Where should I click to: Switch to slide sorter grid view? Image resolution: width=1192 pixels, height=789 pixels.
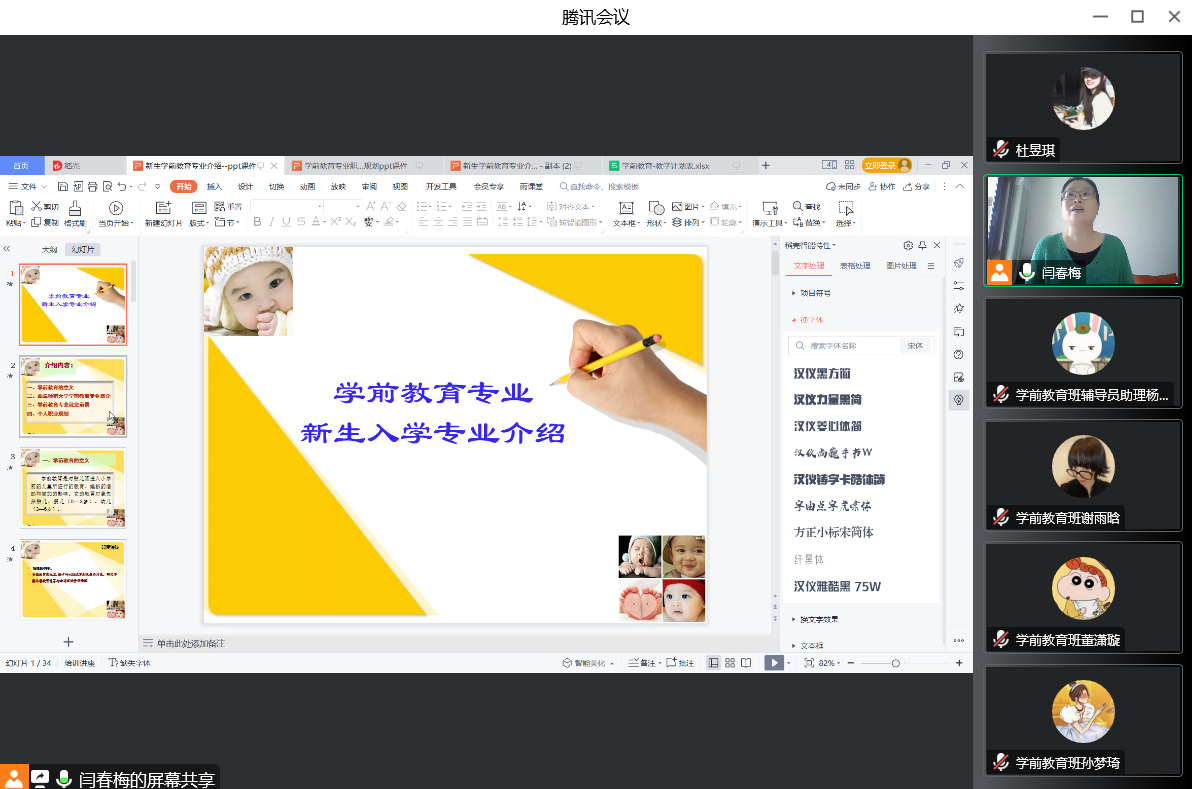730,663
